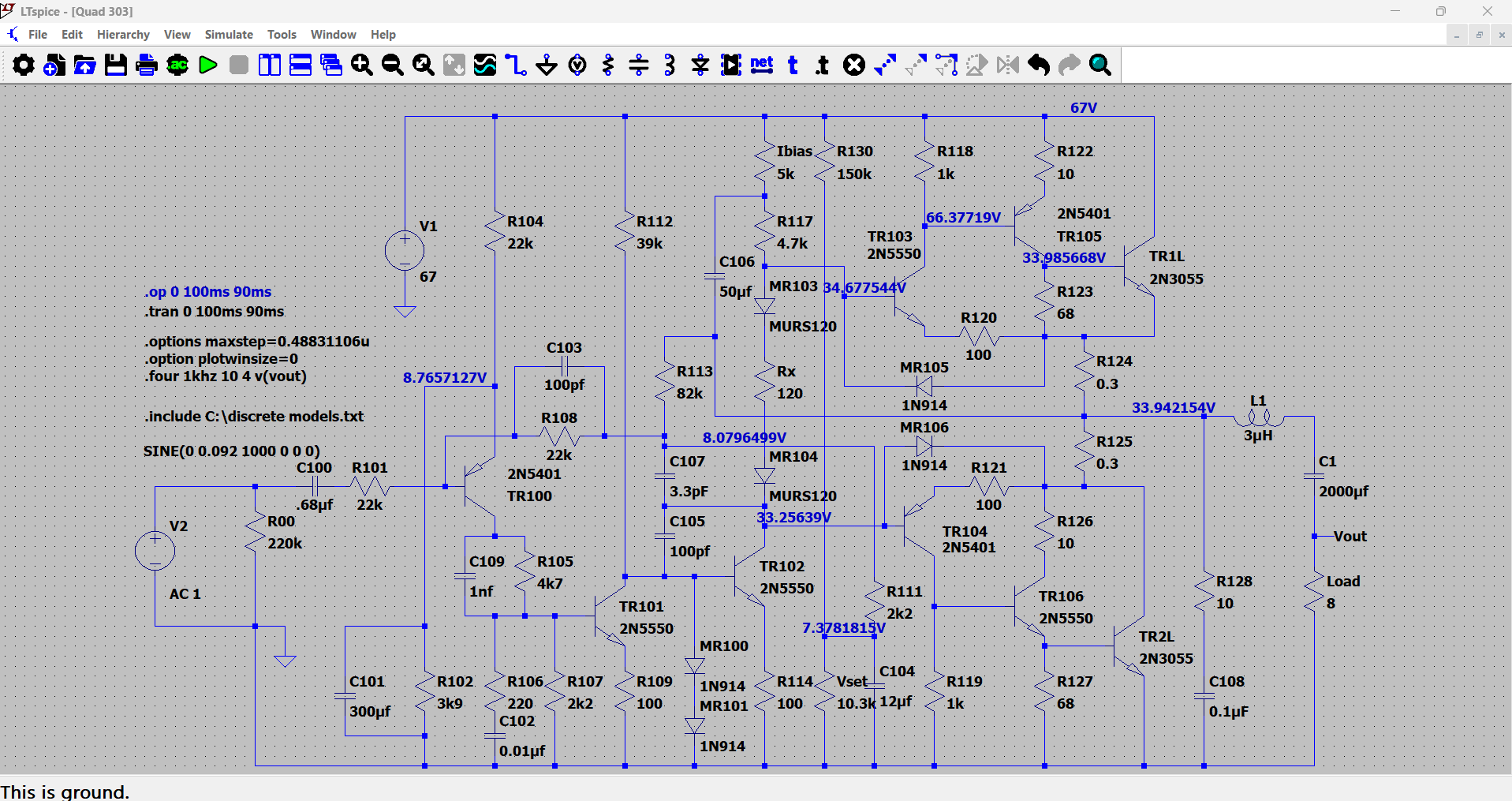Open the waveform viewer icon
Viewport: 1512px width, 801px height.
point(485,65)
